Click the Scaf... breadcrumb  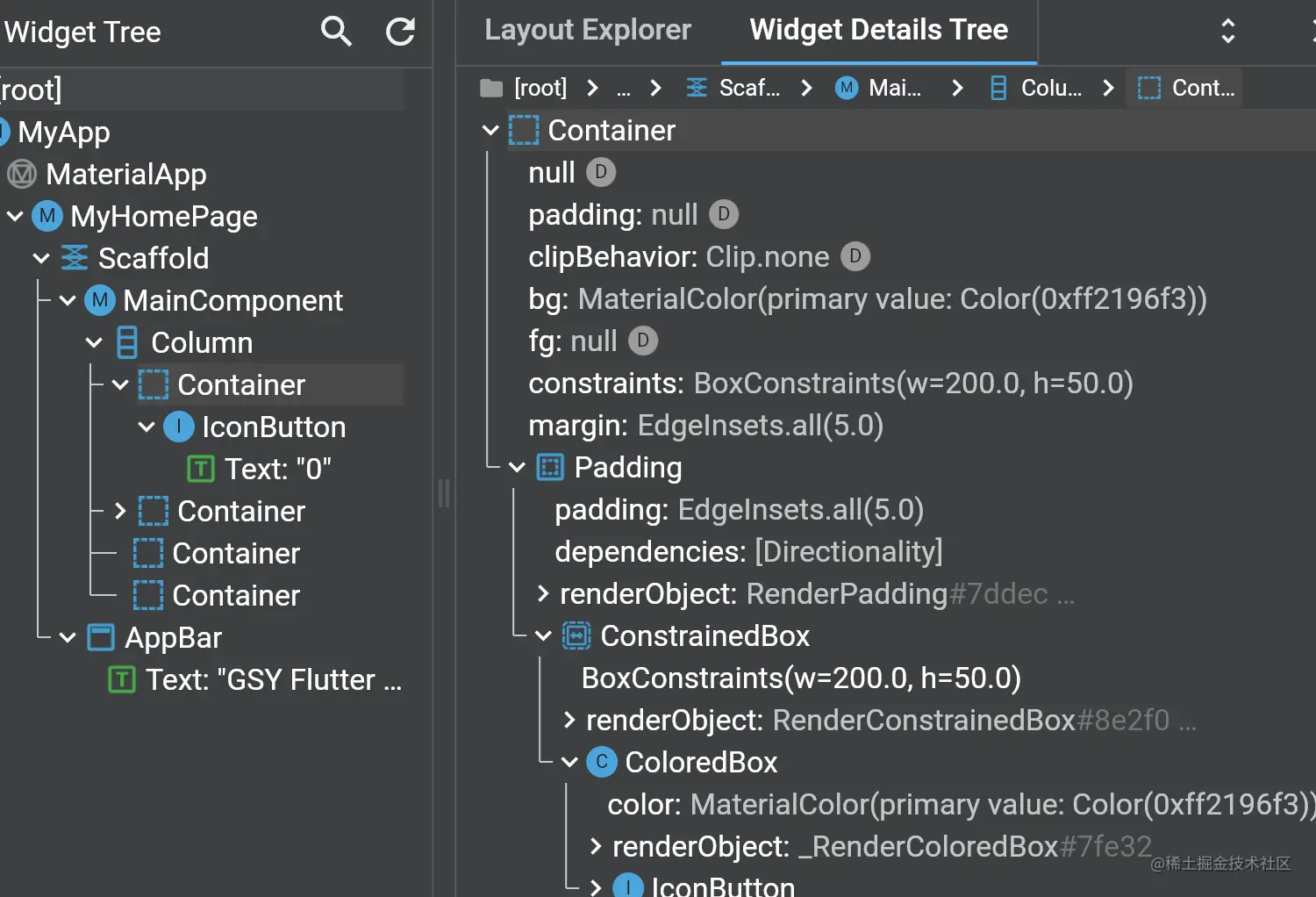(x=749, y=88)
